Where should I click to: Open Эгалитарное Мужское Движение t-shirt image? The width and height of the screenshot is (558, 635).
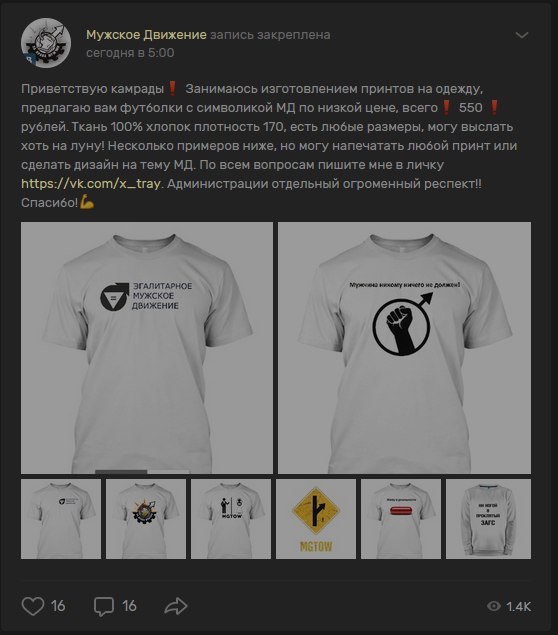point(147,347)
